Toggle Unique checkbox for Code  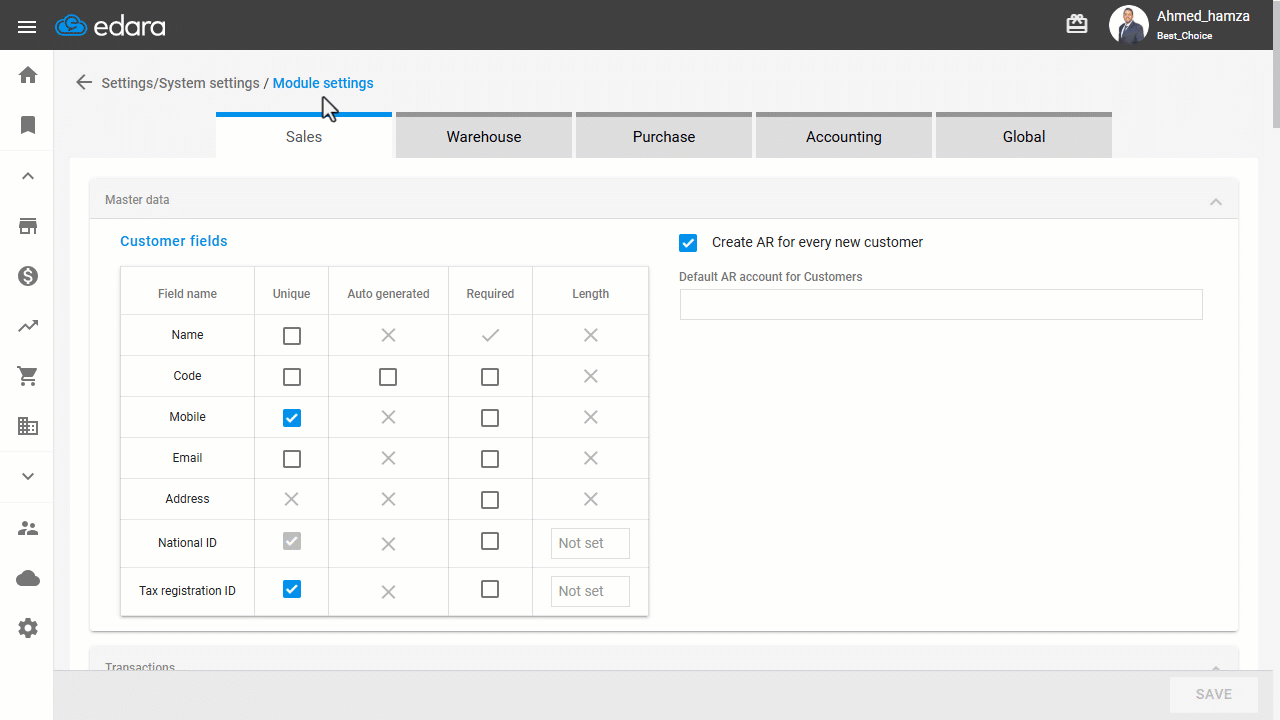pyautogui.click(x=292, y=377)
